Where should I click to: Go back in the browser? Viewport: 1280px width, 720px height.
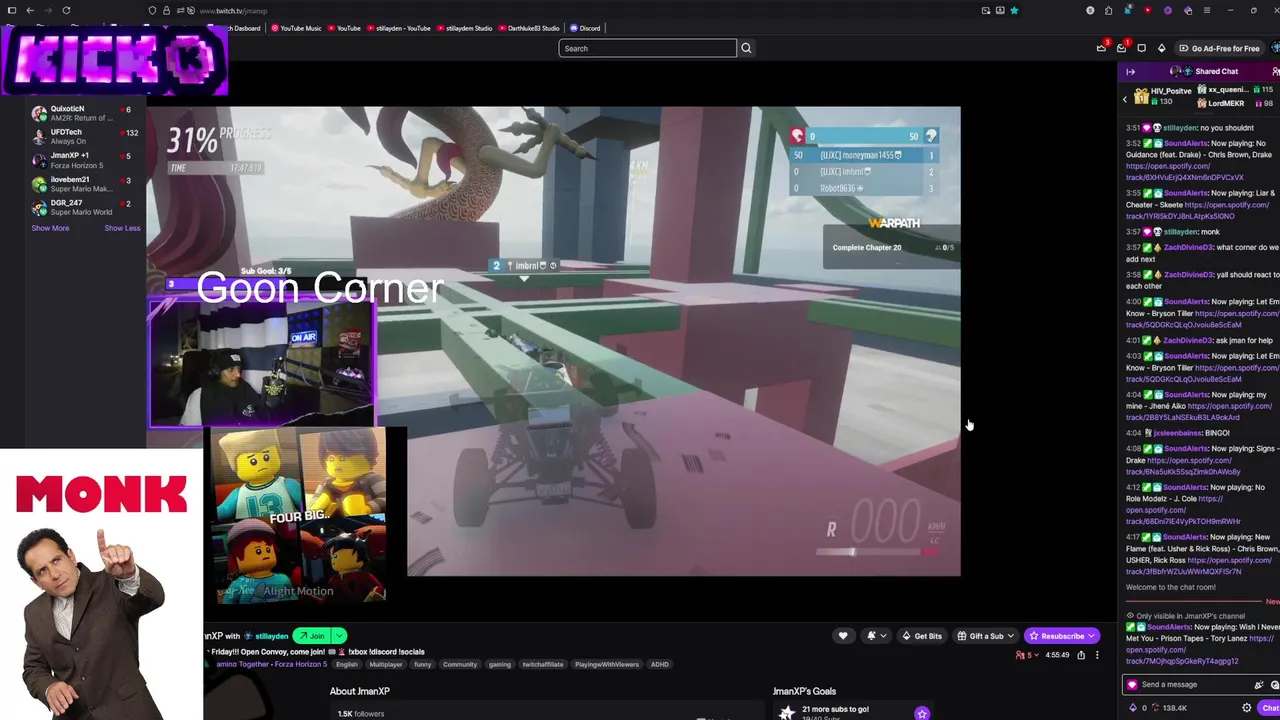[30, 10]
